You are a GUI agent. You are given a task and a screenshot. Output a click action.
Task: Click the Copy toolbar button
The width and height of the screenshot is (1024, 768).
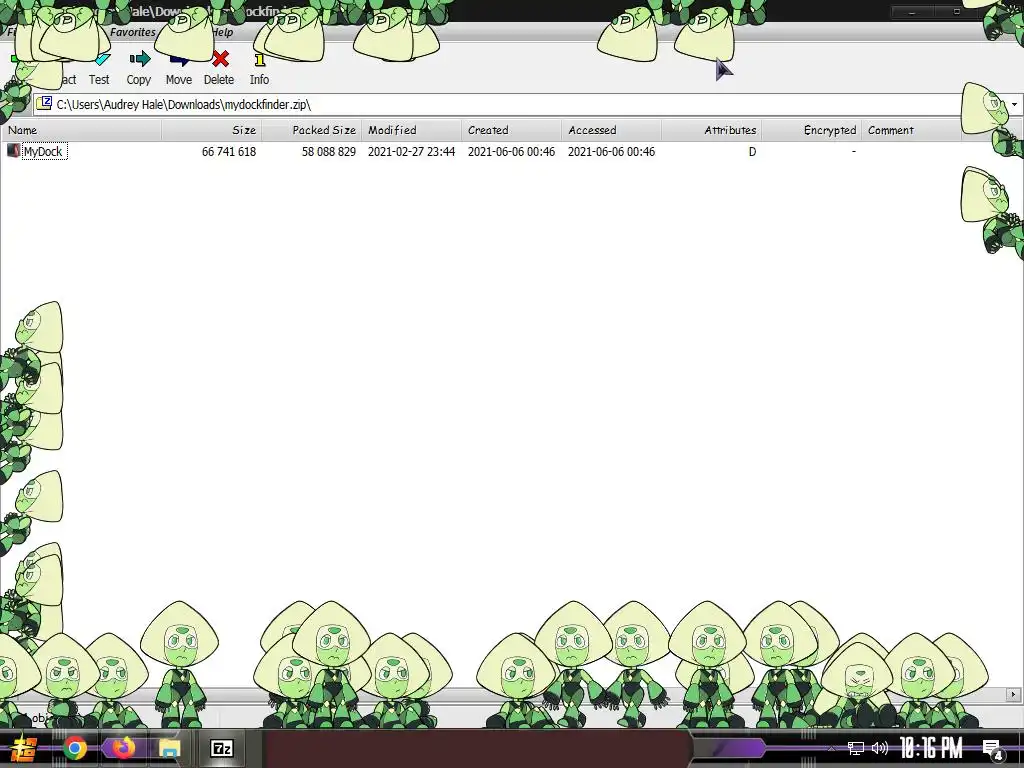pos(138,68)
